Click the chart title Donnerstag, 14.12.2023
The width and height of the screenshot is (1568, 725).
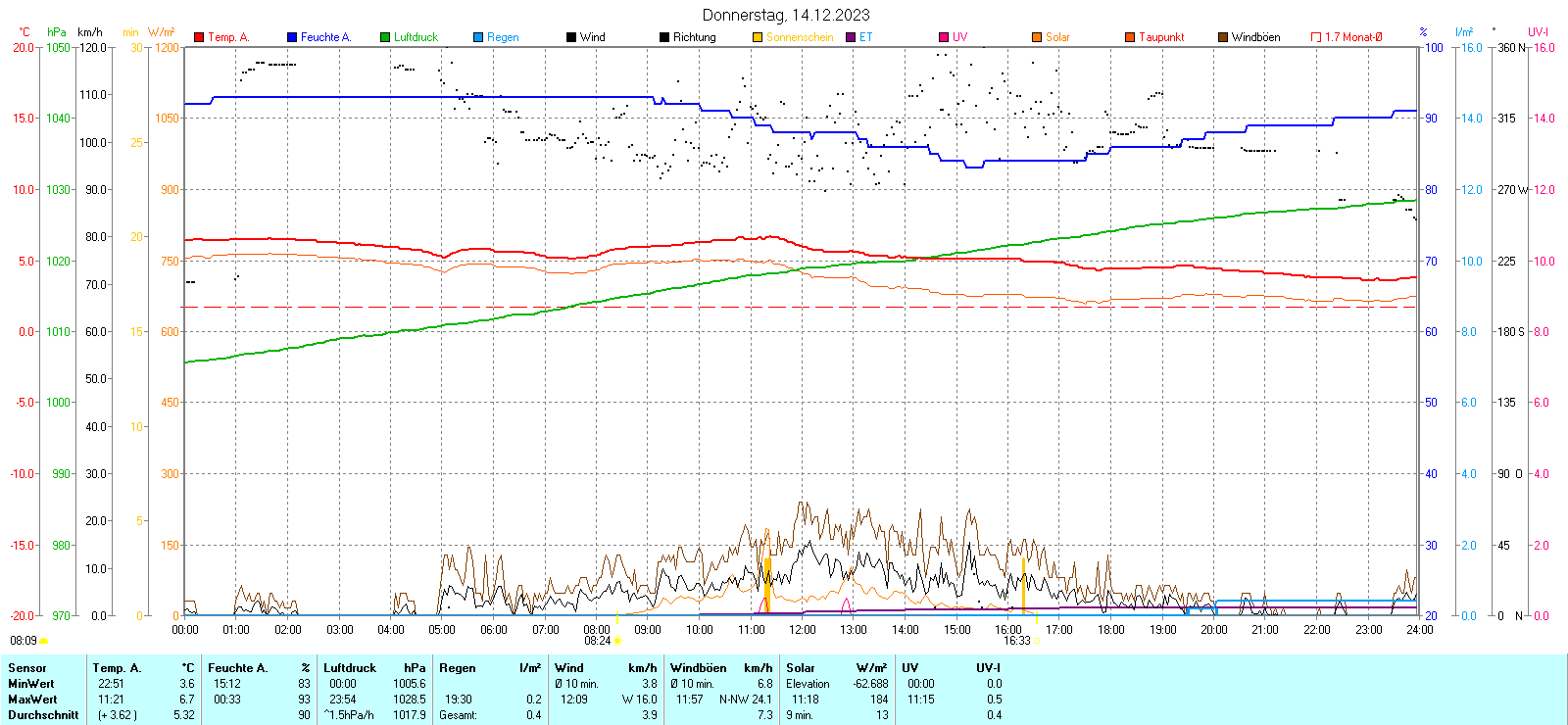785,15
